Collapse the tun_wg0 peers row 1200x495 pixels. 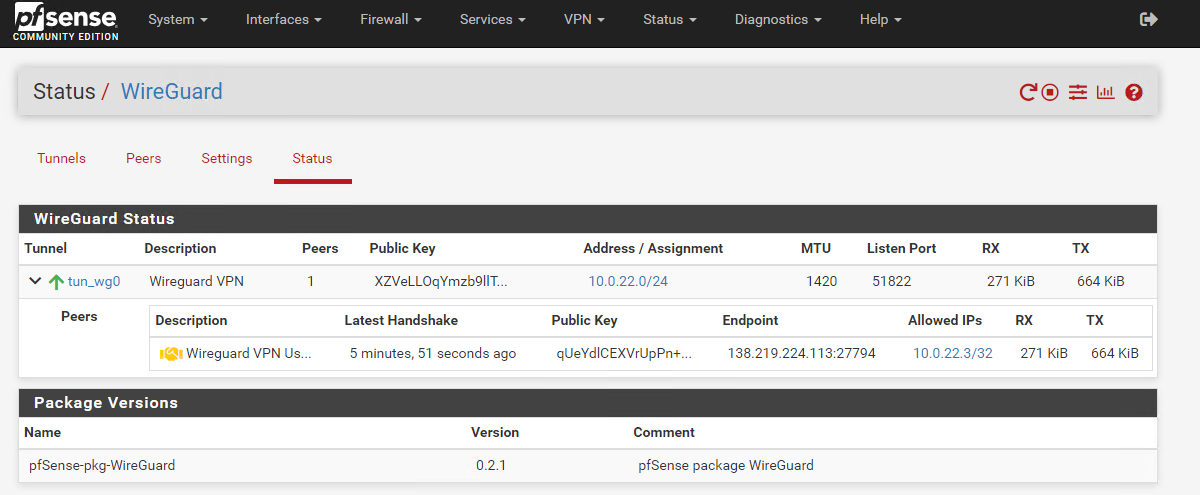click(35, 282)
